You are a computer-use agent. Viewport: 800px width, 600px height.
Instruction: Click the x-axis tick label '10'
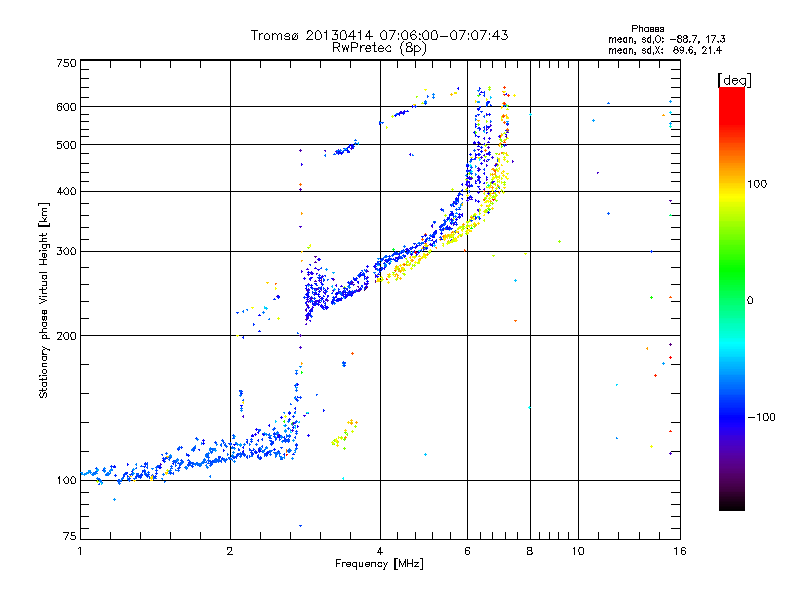(578, 551)
